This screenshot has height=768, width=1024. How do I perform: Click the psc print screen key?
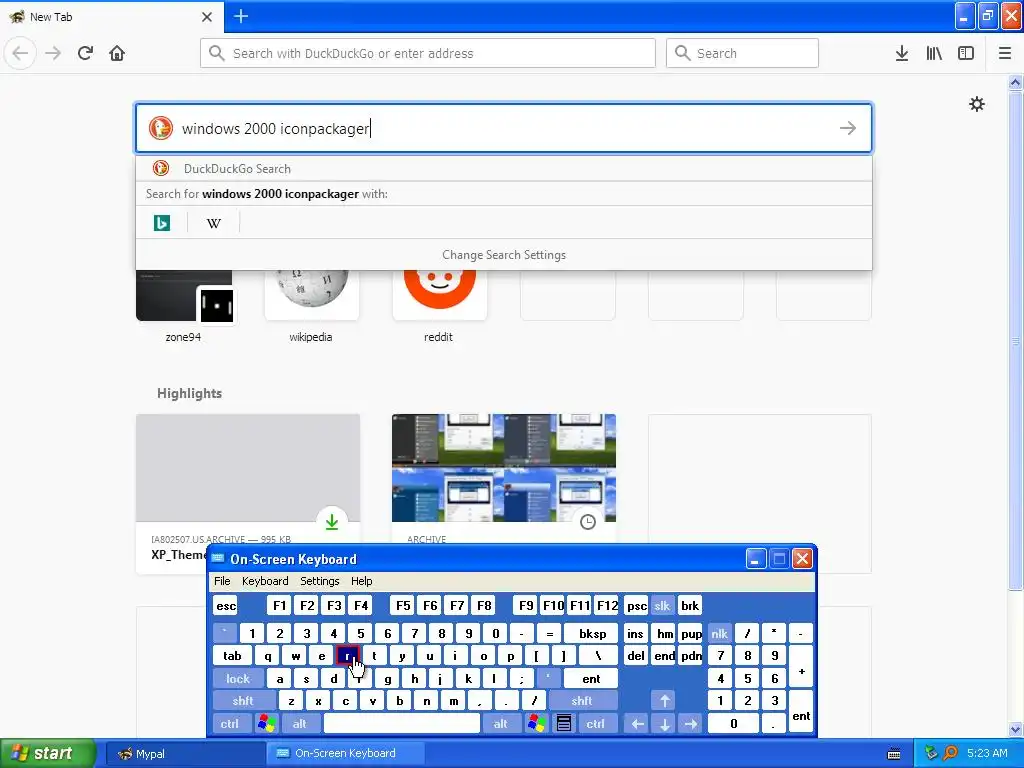[637, 605]
